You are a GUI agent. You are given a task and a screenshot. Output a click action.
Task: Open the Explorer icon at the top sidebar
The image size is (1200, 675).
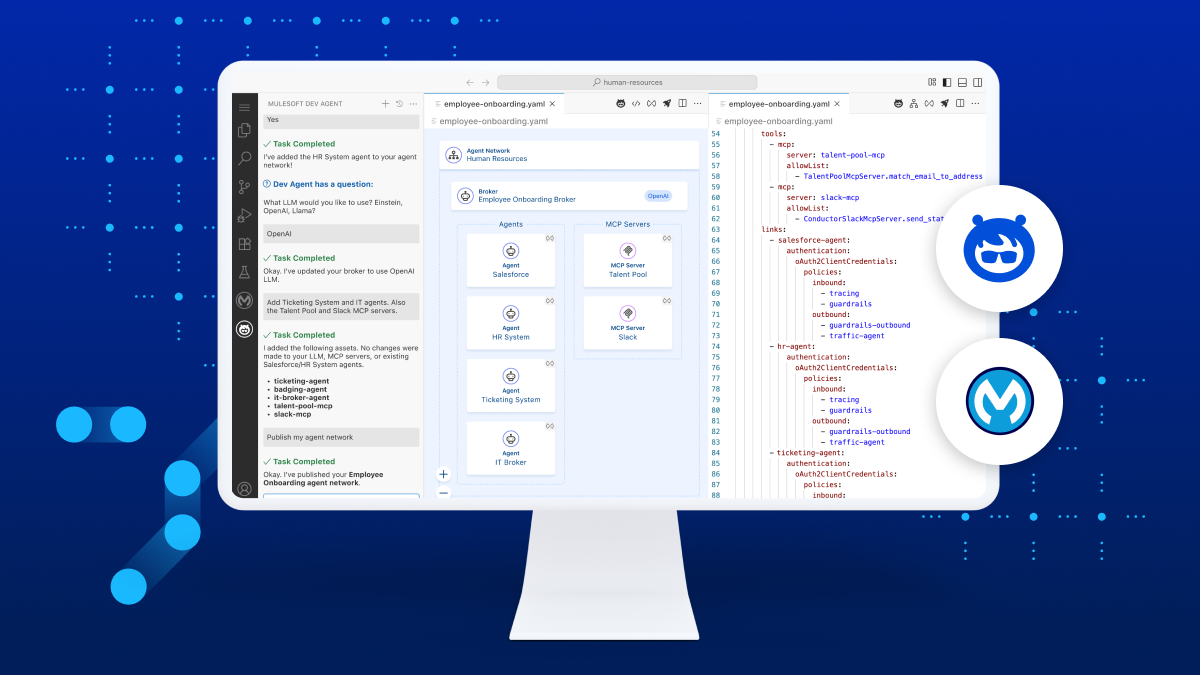click(244, 129)
